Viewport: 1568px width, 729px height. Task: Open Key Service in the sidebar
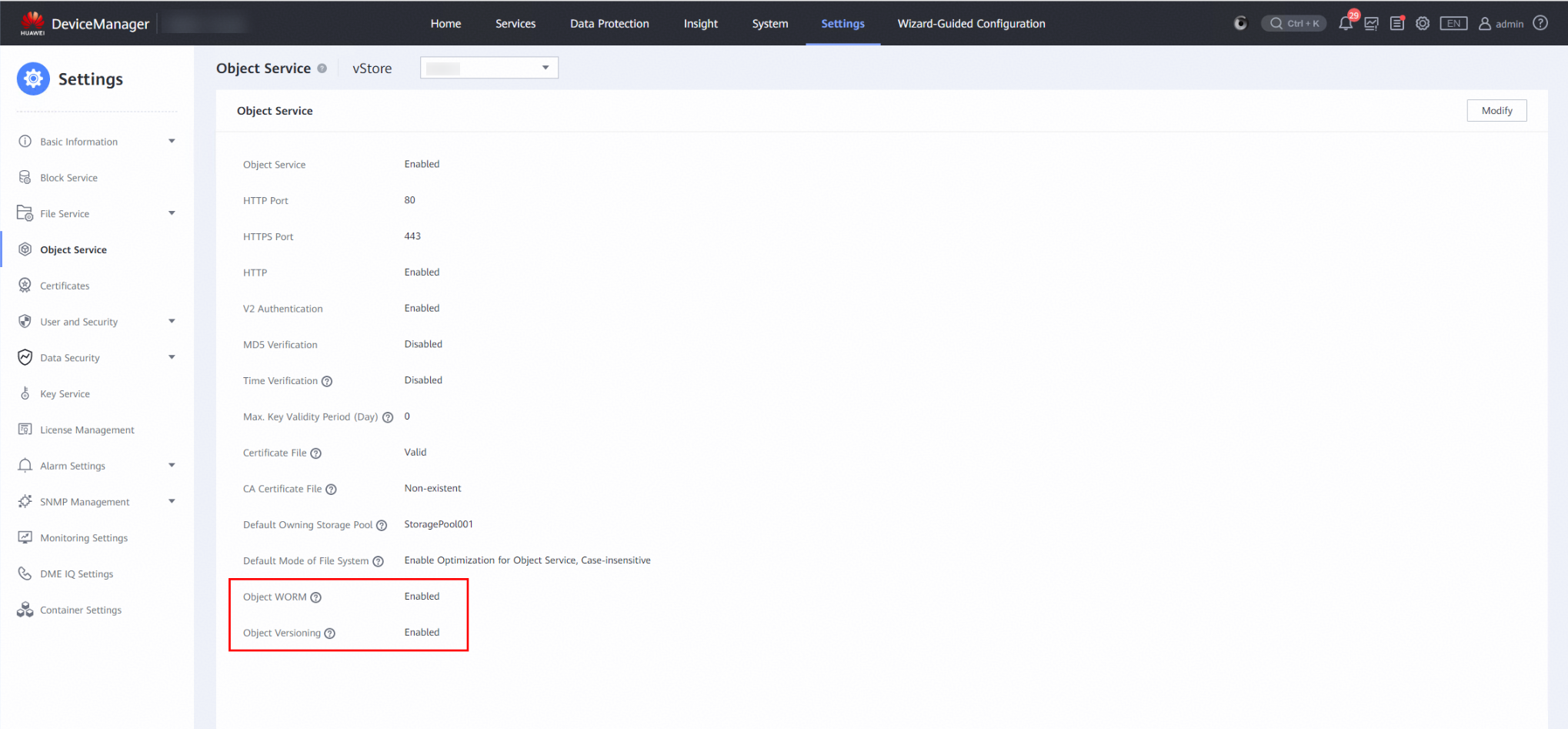tap(65, 394)
